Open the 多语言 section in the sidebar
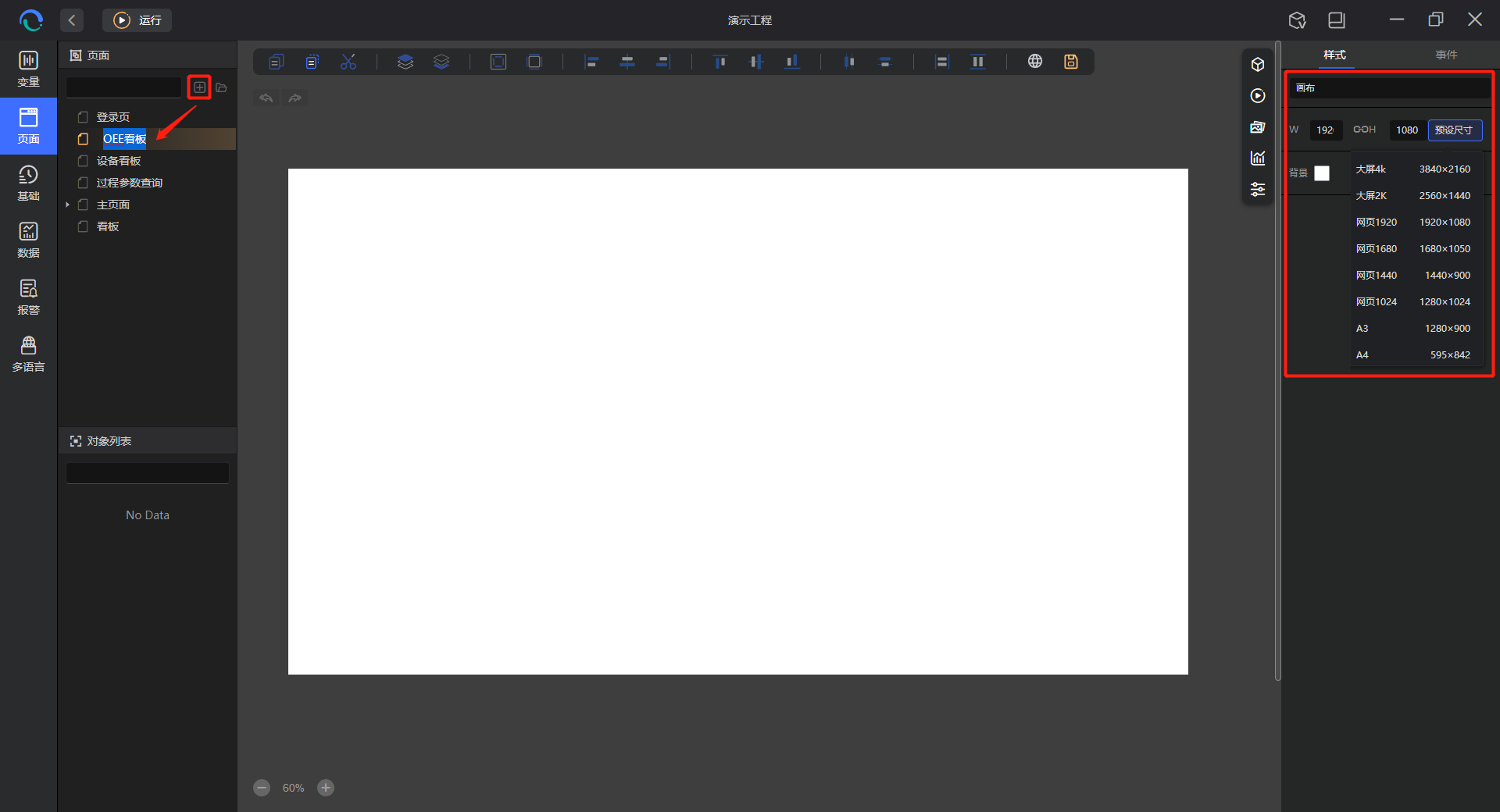Image resolution: width=1500 pixels, height=812 pixels. coord(29,354)
